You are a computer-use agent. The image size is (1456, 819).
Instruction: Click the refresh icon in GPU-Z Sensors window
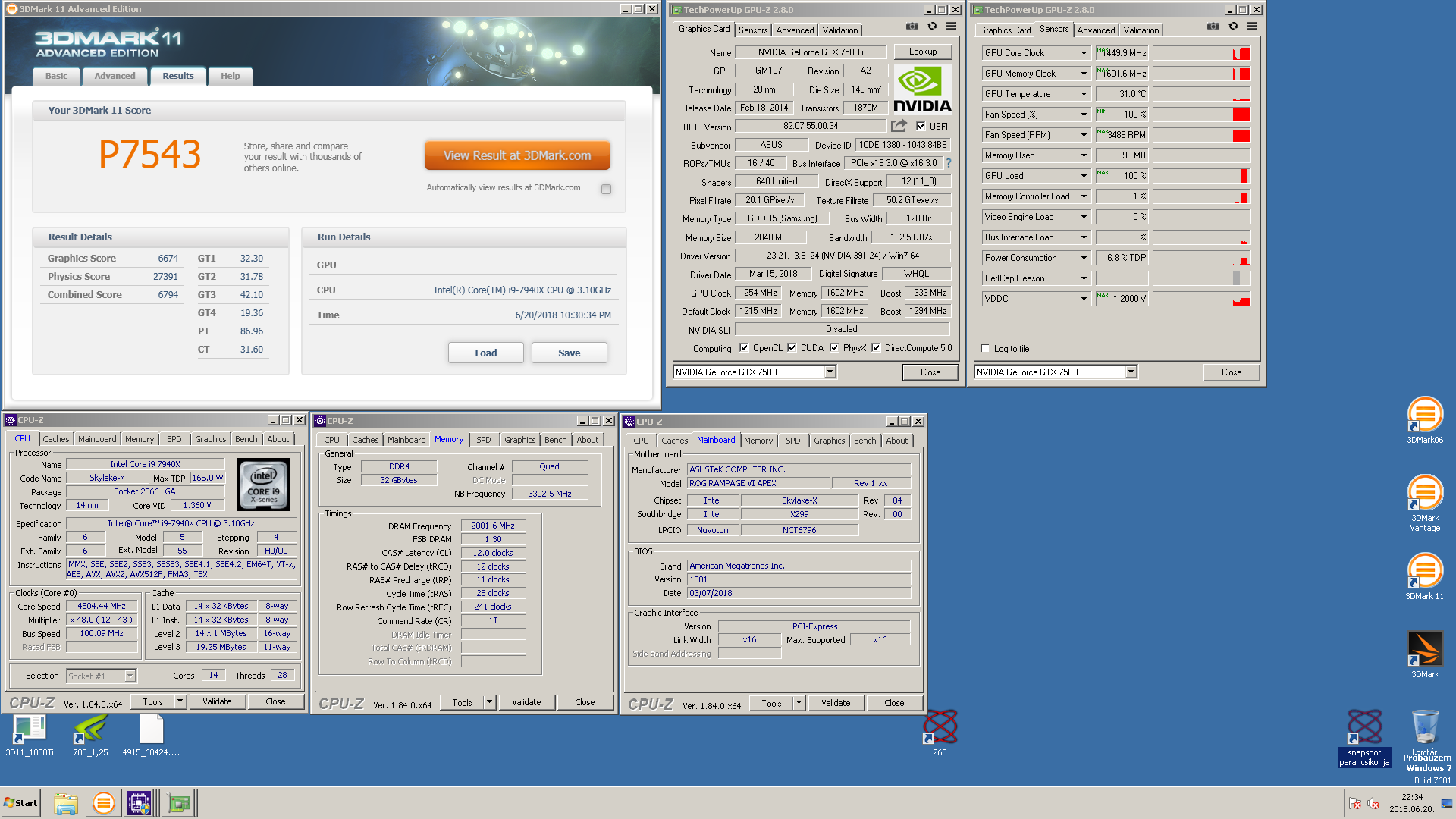point(1233,27)
